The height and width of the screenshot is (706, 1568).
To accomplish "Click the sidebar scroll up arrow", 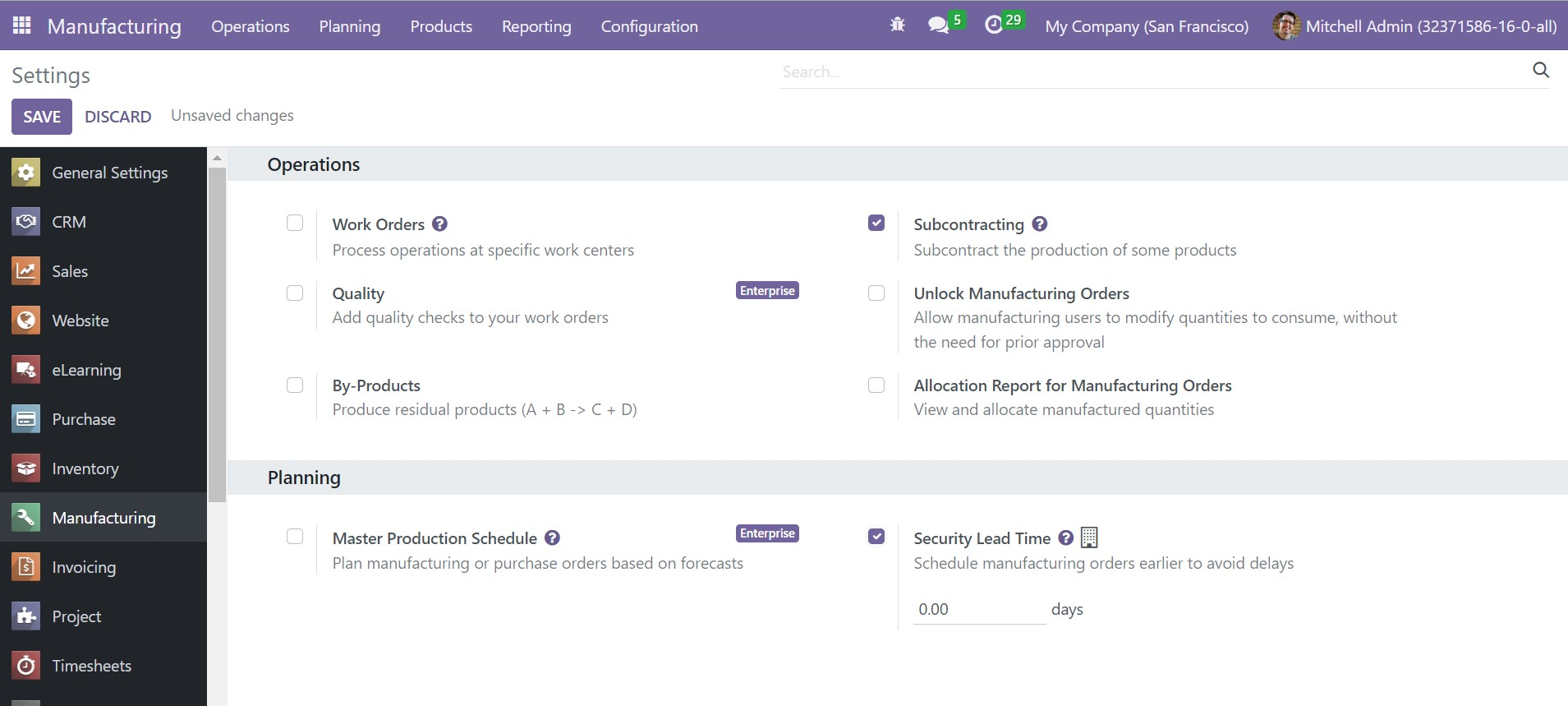I will [x=217, y=157].
